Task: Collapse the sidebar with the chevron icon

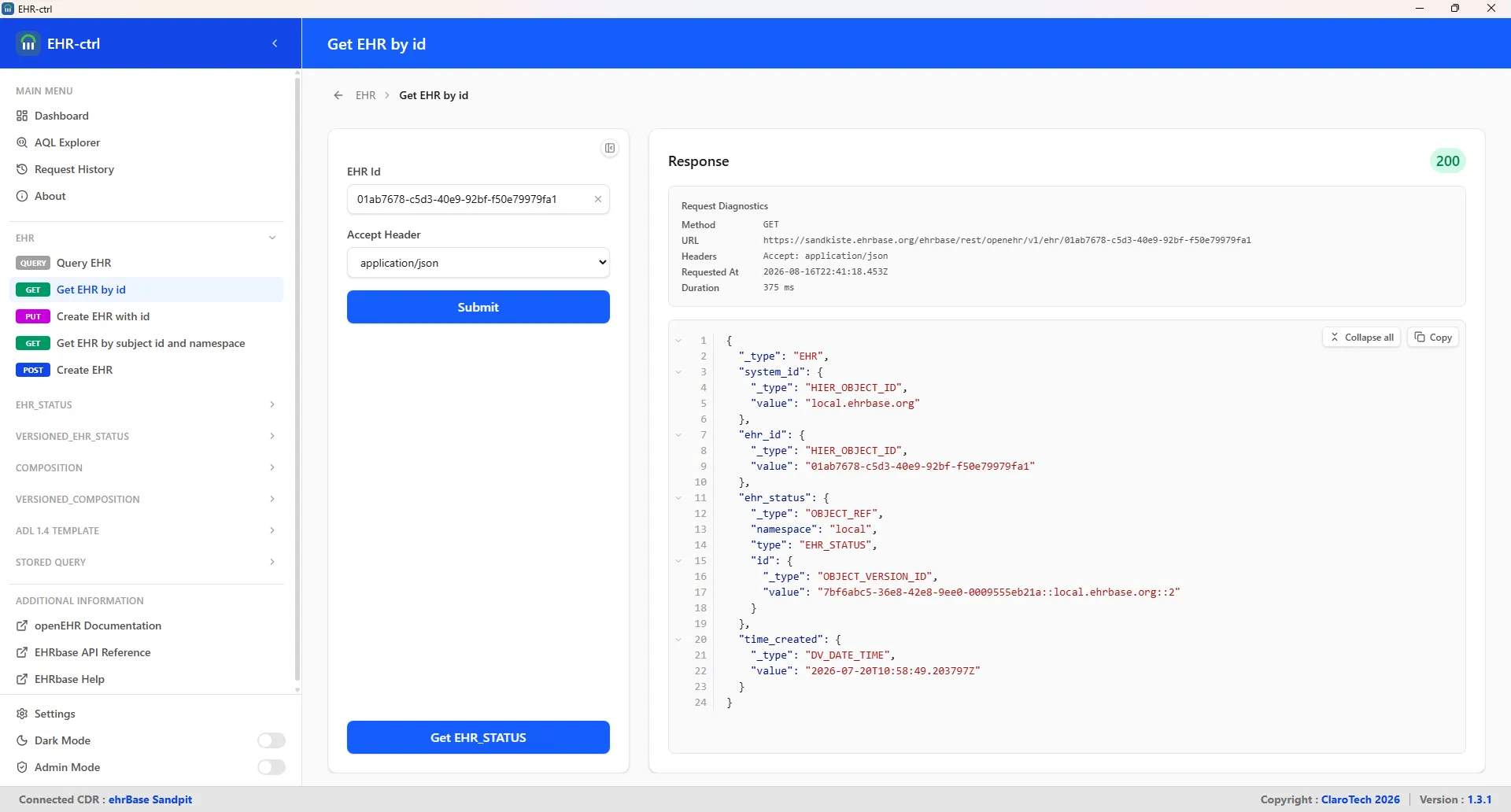Action: click(x=275, y=43)
